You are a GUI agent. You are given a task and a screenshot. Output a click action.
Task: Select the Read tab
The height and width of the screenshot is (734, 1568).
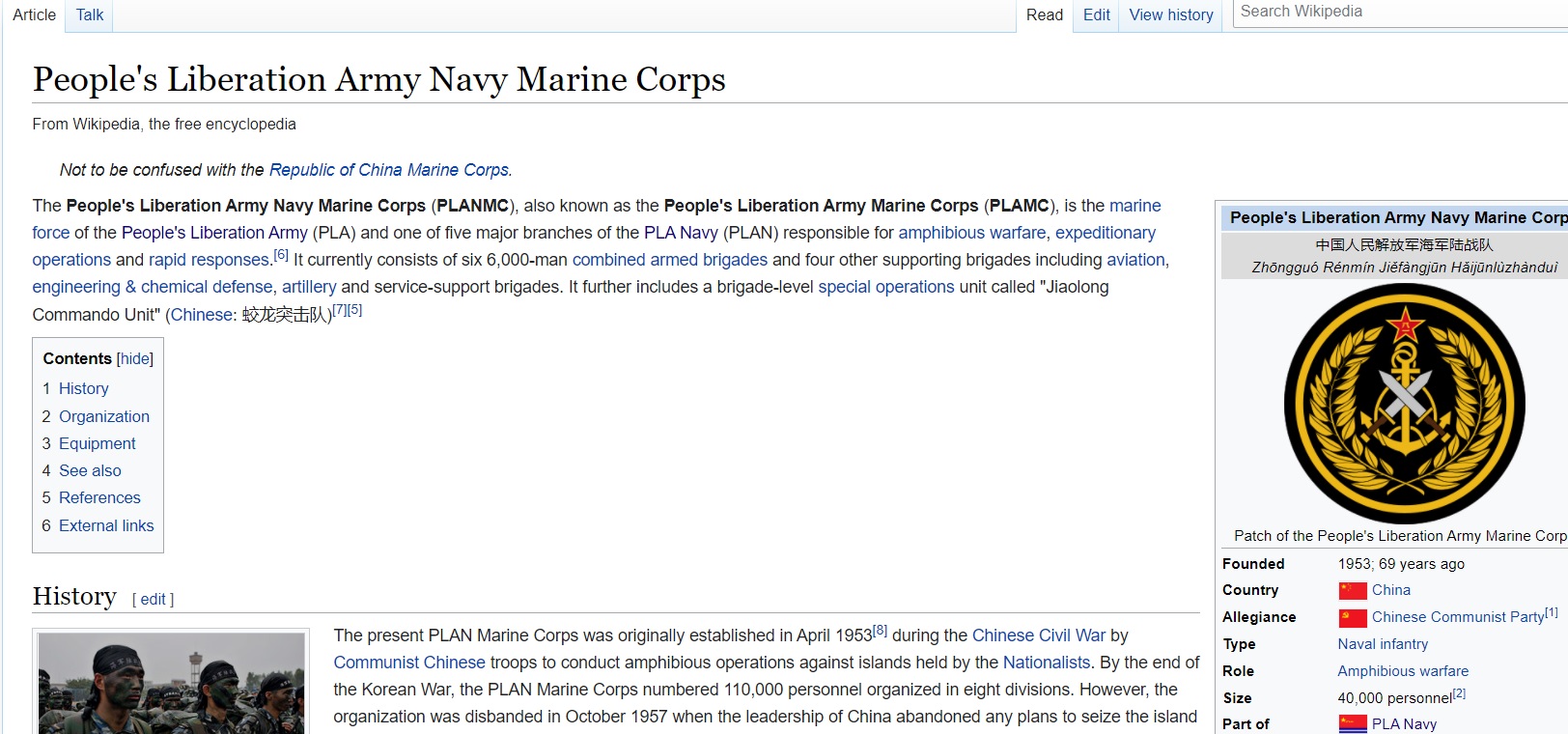(x=1044, y=14)
